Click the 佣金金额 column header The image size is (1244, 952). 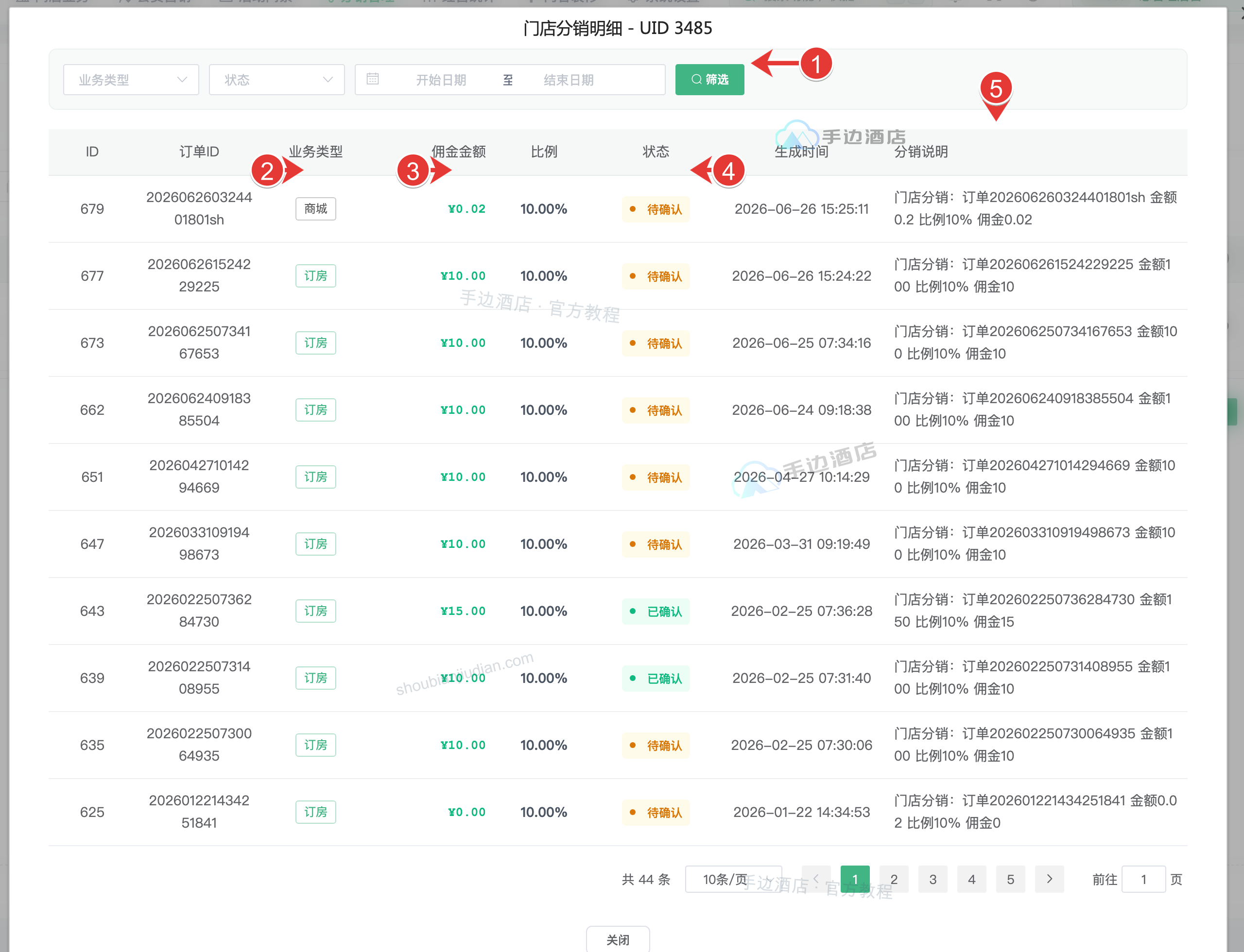458,152
